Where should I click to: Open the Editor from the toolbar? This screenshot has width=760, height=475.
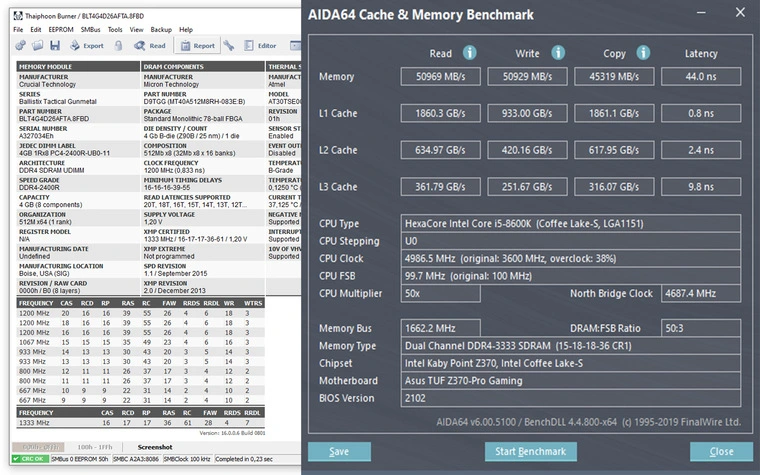(x=260, y=46)
